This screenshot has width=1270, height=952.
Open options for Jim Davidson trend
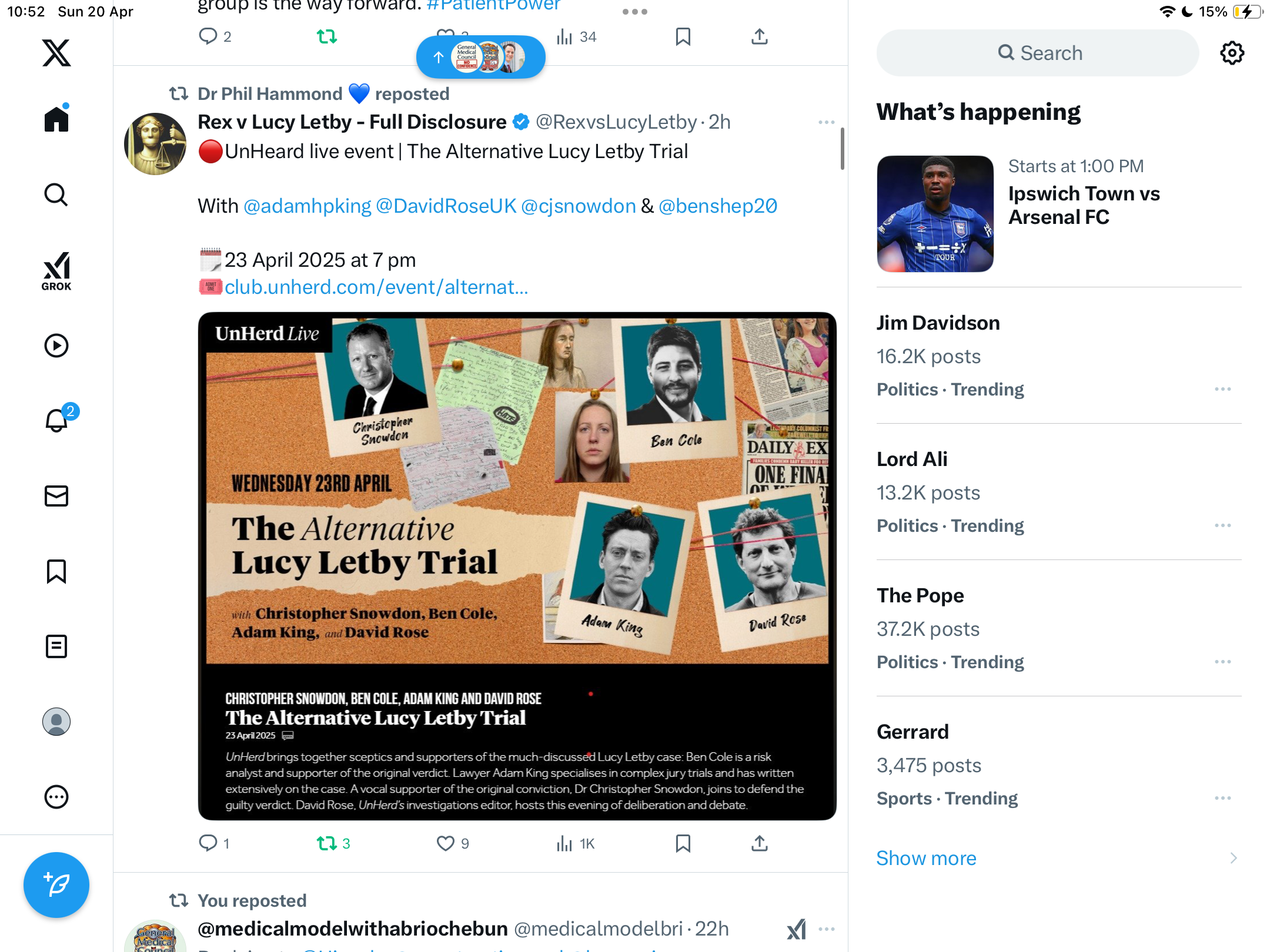pyautogui.click(x=1222, y=389)
